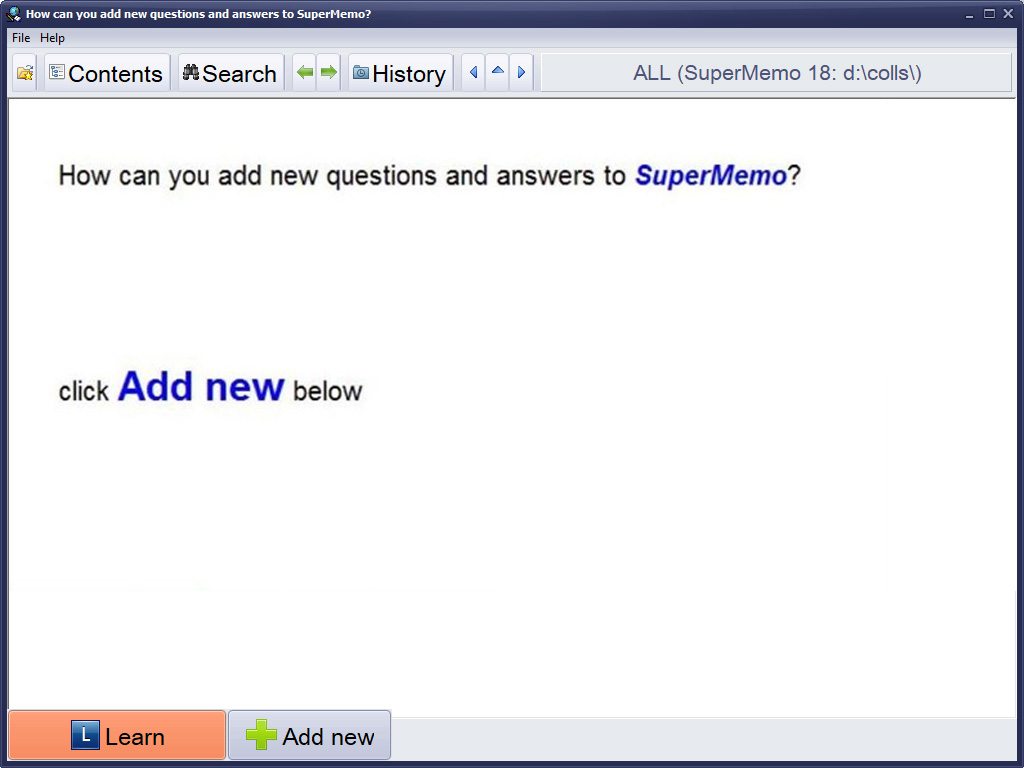Go back with the green left arrow
1024x768 pixels.
[x=305, y=73]
